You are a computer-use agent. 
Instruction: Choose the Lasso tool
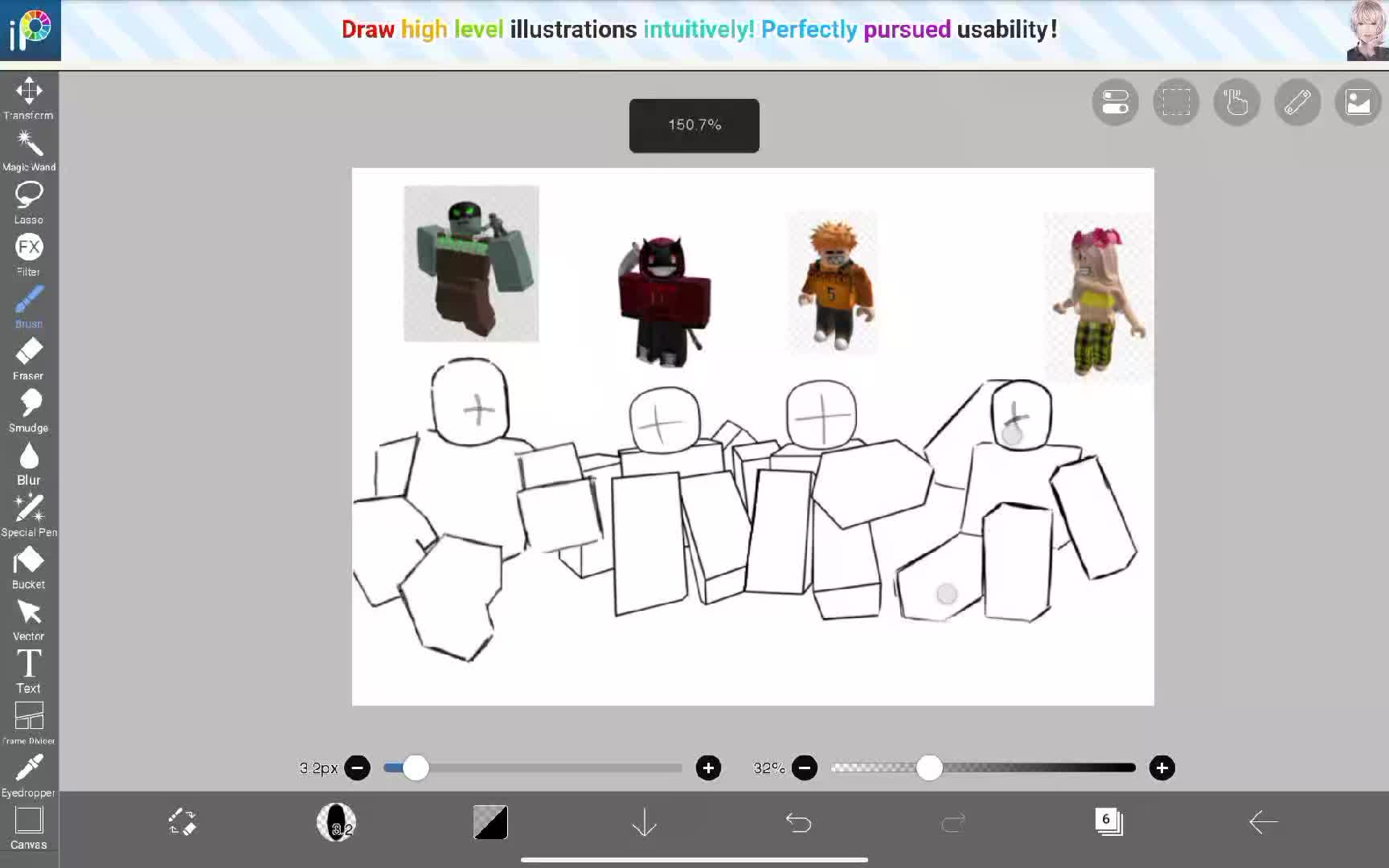(x=29, y=203)
